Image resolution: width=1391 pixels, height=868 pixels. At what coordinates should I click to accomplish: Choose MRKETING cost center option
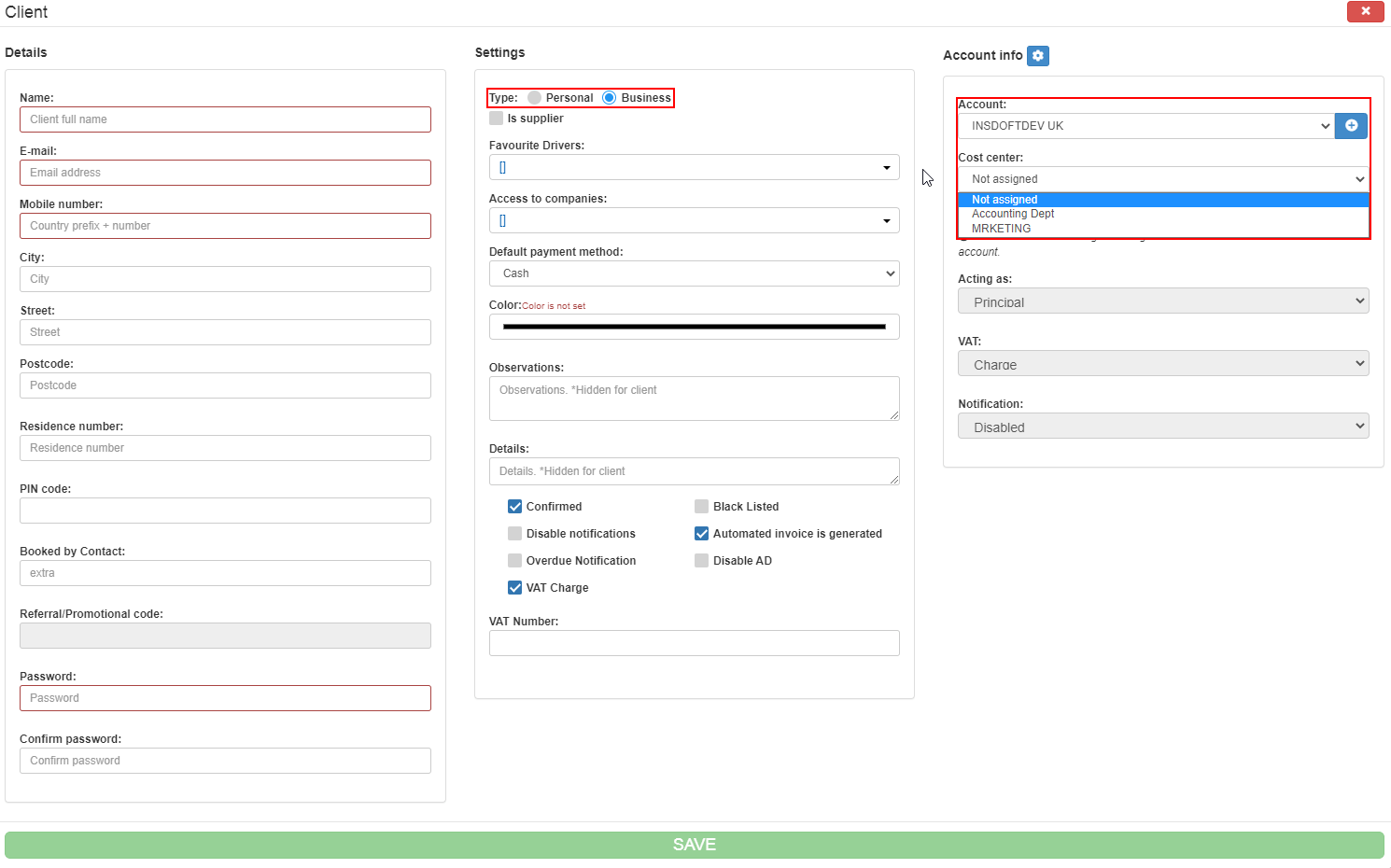tap(1163, 229)
